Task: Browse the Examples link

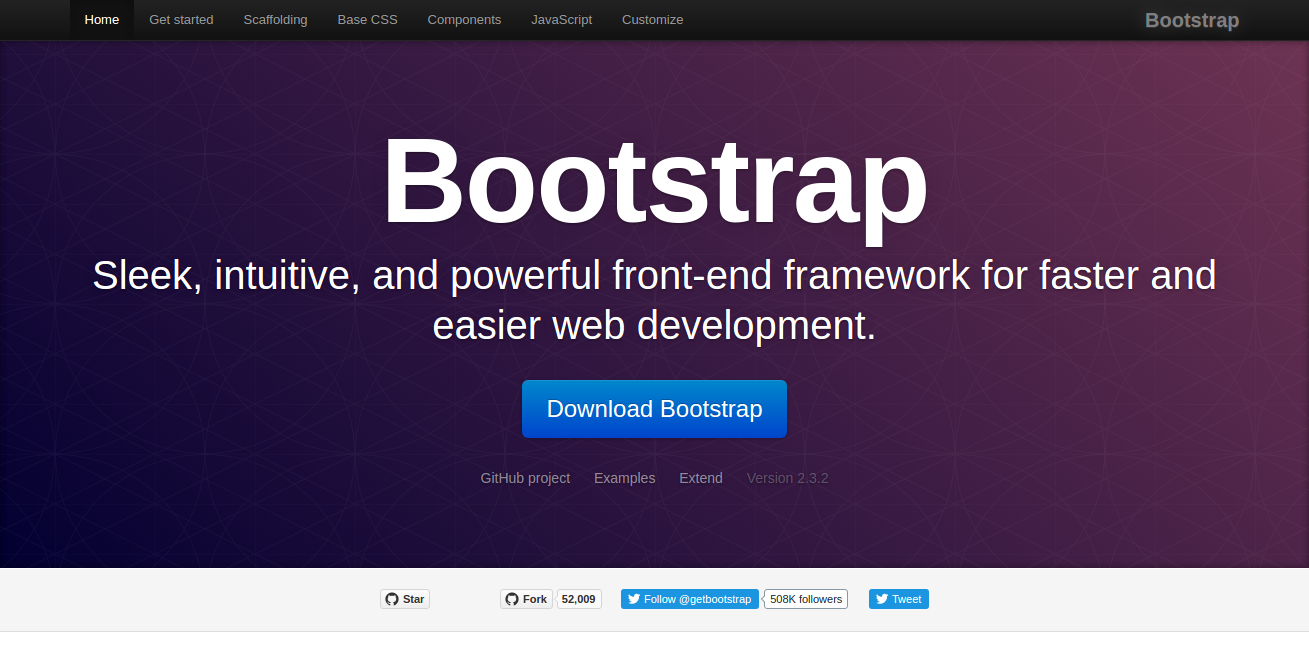Action: click(x=624, y=478)
